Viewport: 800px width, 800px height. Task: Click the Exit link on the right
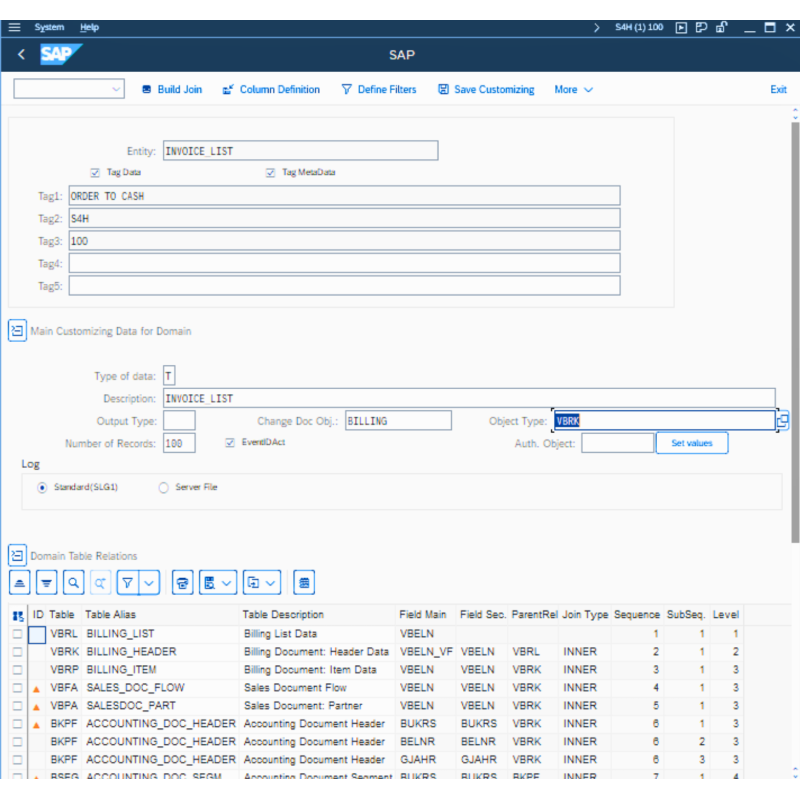coord(778,89)
